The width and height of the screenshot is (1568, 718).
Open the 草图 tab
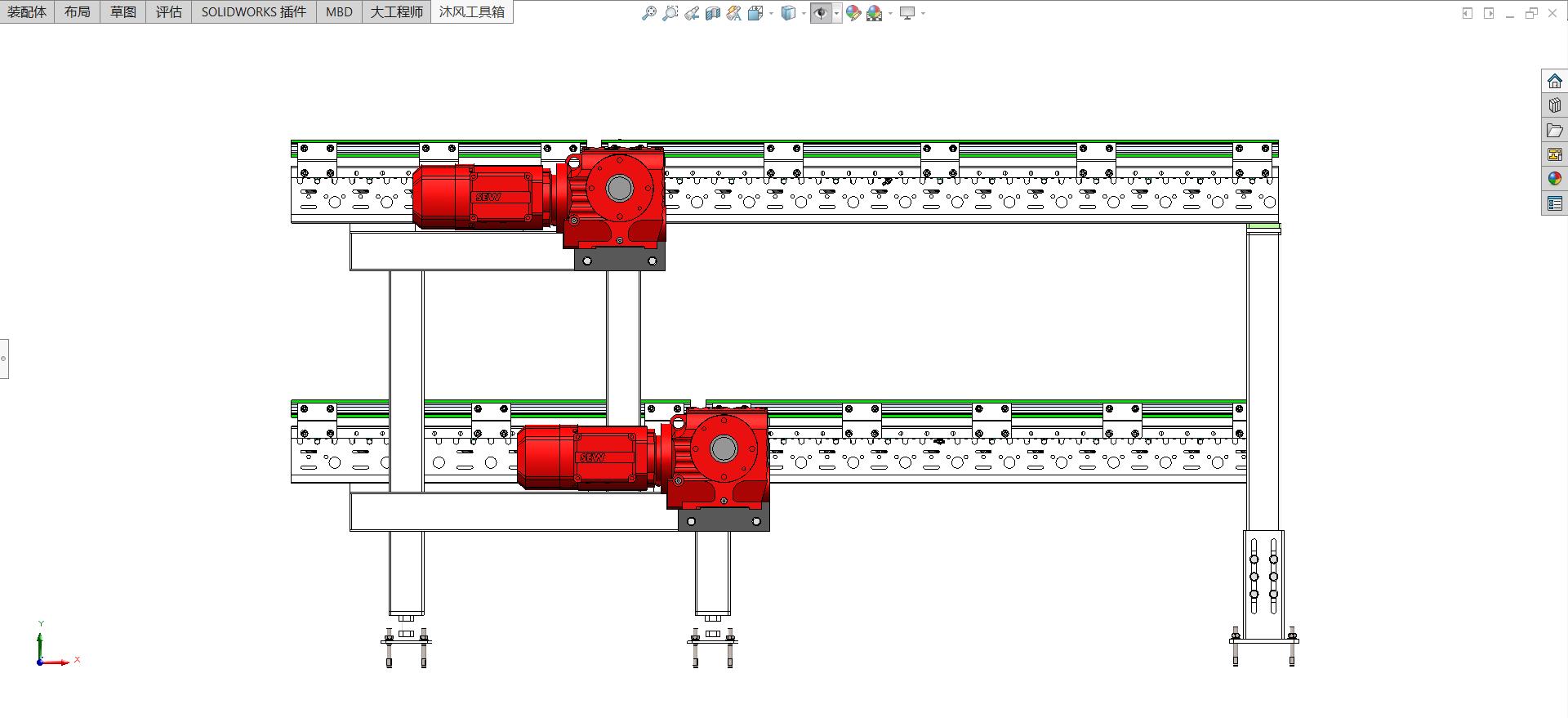tap(123, 11)
